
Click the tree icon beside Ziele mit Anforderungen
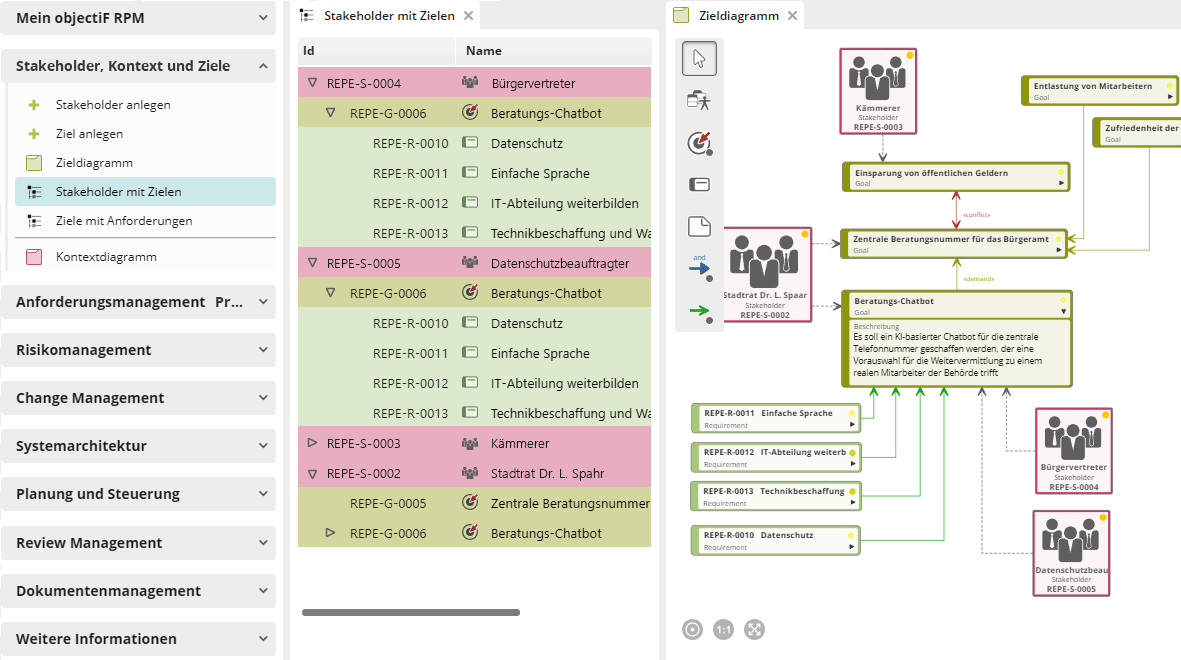click(x=34, y=221)
